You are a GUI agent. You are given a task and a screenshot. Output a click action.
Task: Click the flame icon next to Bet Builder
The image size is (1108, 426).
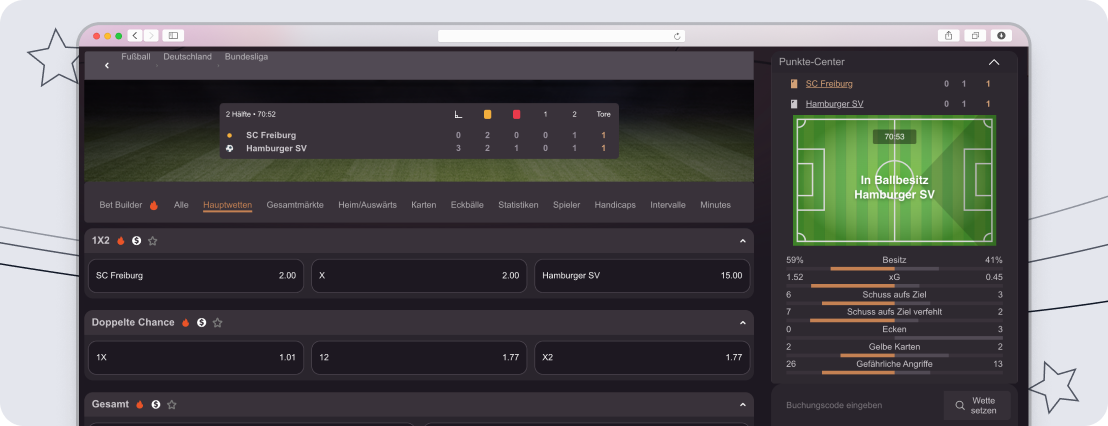tap(154, 205)
